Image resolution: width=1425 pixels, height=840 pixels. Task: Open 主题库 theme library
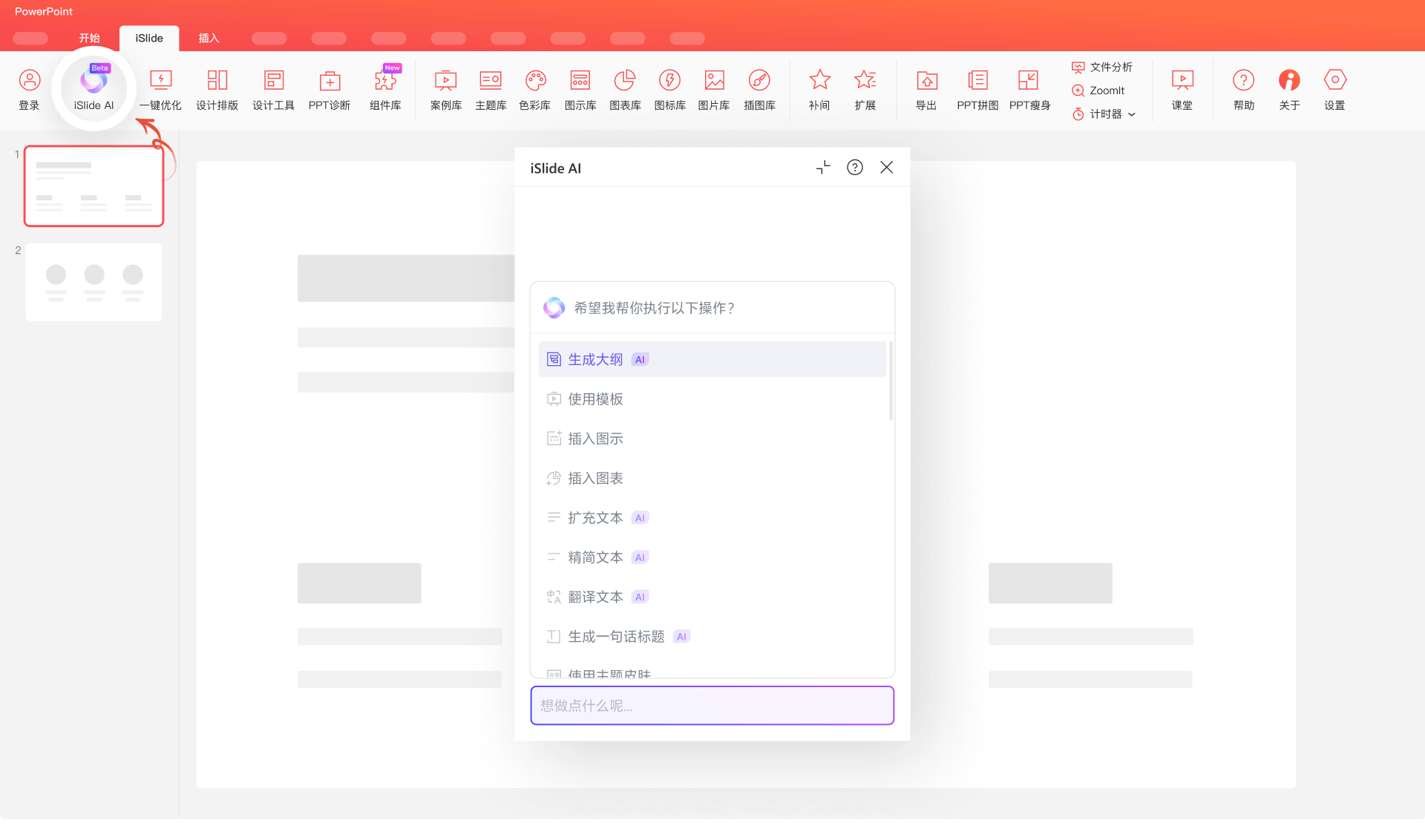click(491, 89)
